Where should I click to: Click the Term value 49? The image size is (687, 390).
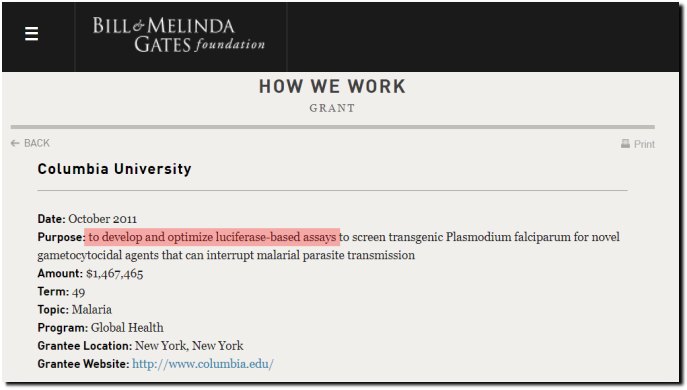point(78,292)
